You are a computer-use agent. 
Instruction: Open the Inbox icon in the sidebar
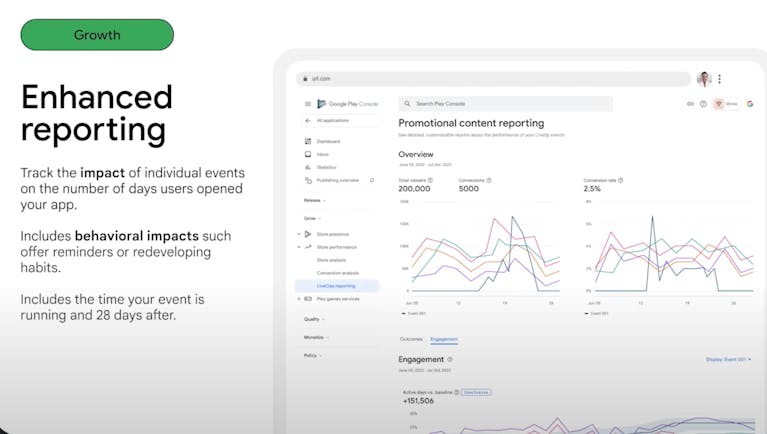coord(308,154)
